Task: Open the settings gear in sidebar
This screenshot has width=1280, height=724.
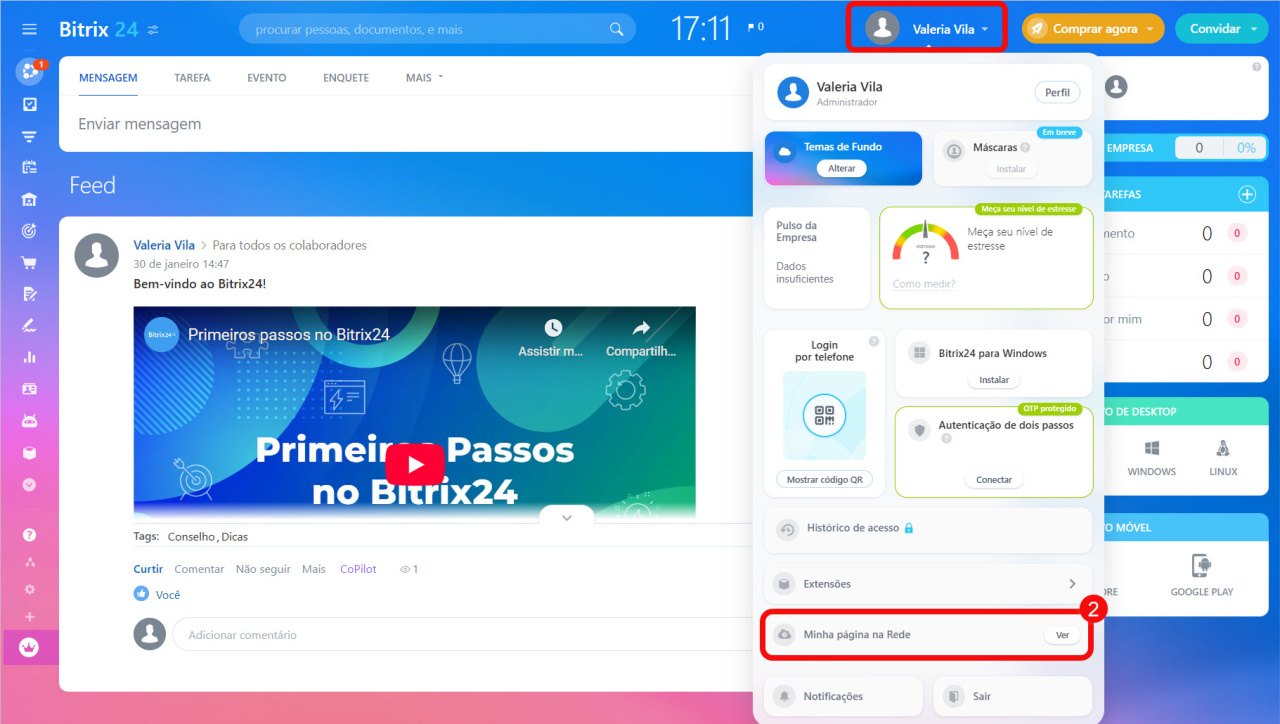Action: coord(30,589)
